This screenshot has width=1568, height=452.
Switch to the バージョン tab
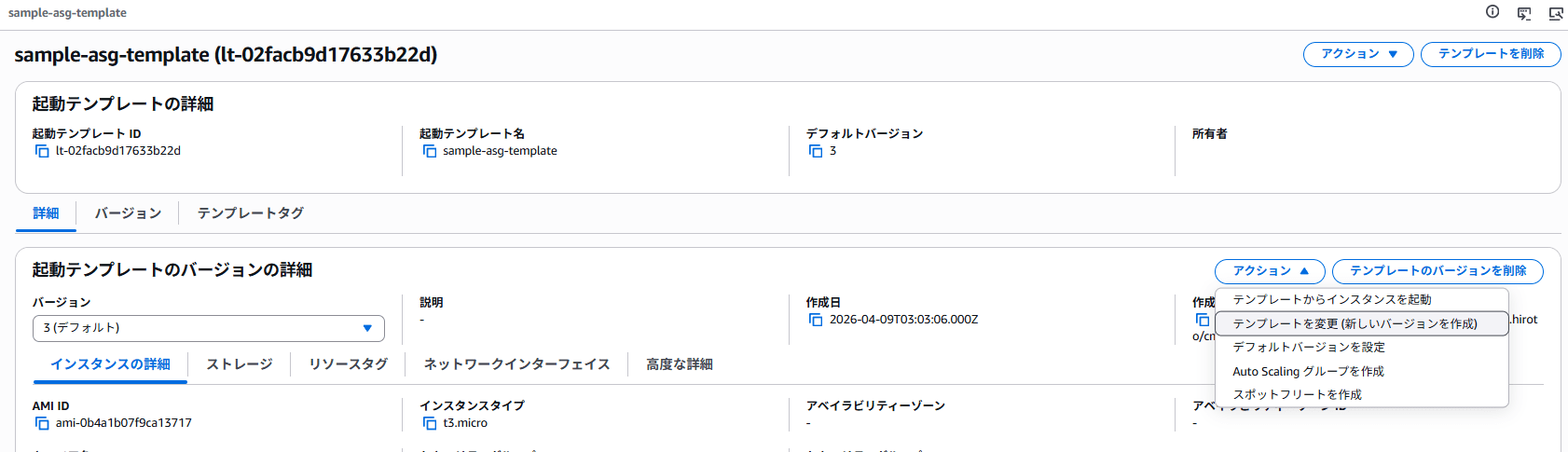(x=128, y=213)
